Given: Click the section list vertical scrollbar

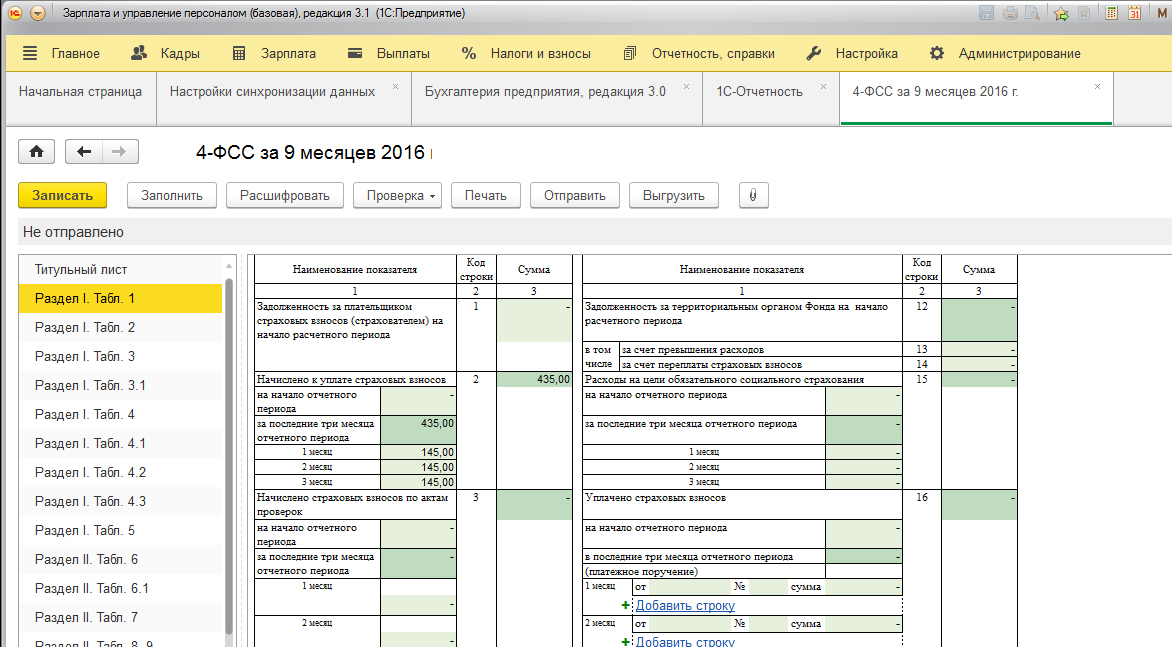Looking at the screenshot, I should click(x=229, y=456).
